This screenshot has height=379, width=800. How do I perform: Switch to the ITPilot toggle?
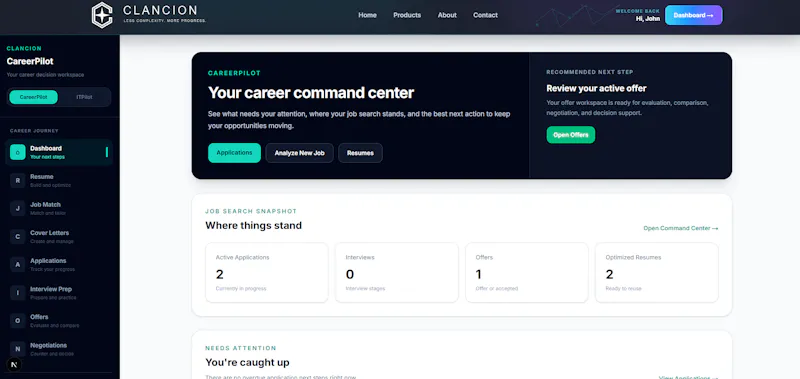84,97
